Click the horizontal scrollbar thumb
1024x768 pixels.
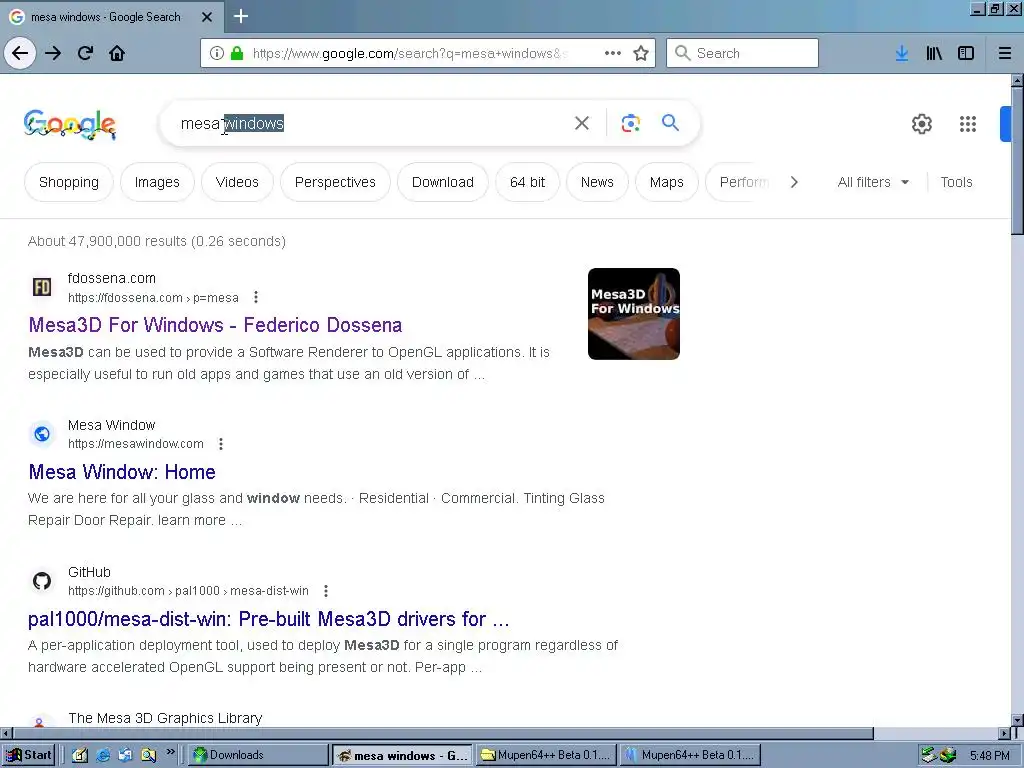(x=442, y=733)
